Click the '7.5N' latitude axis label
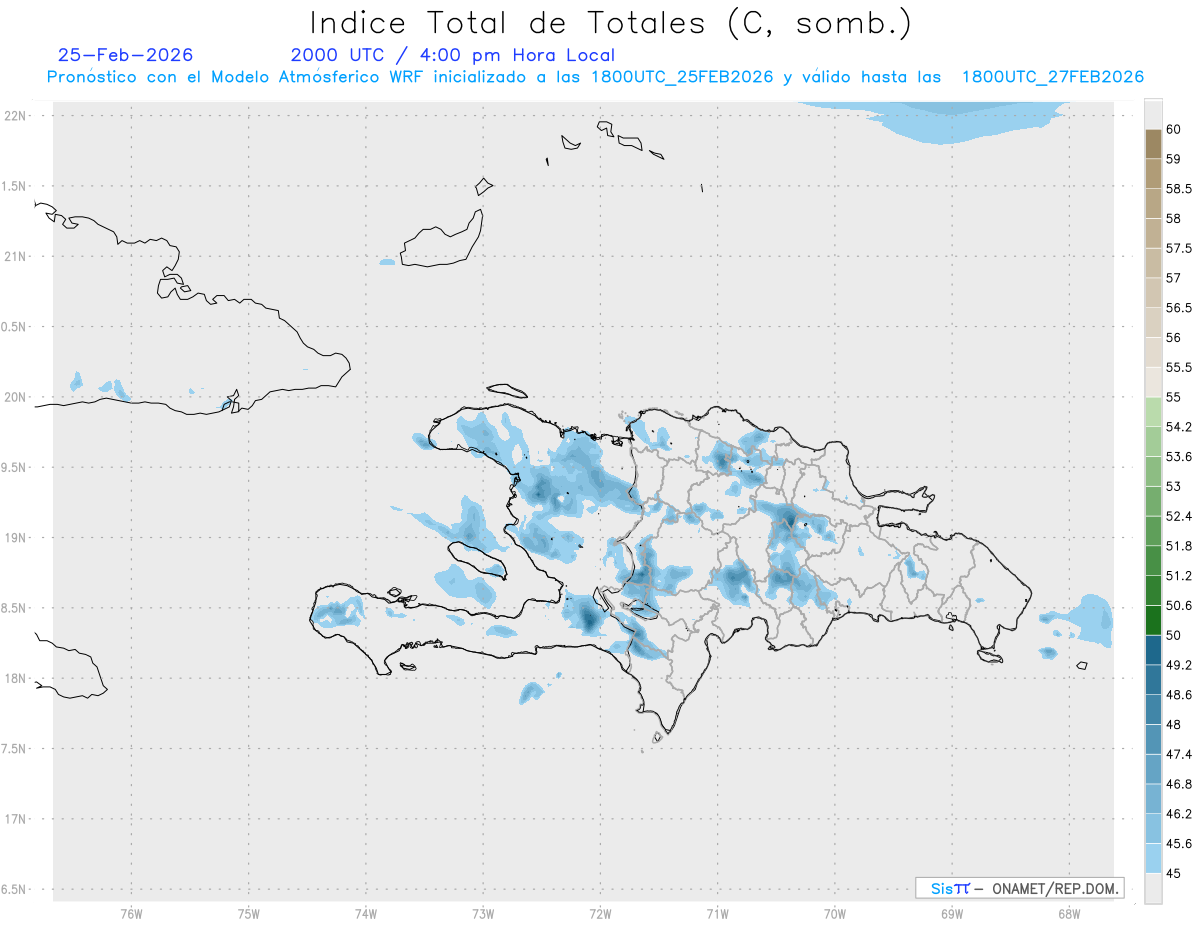1200x927 pixels. click(x=15, y=748)
